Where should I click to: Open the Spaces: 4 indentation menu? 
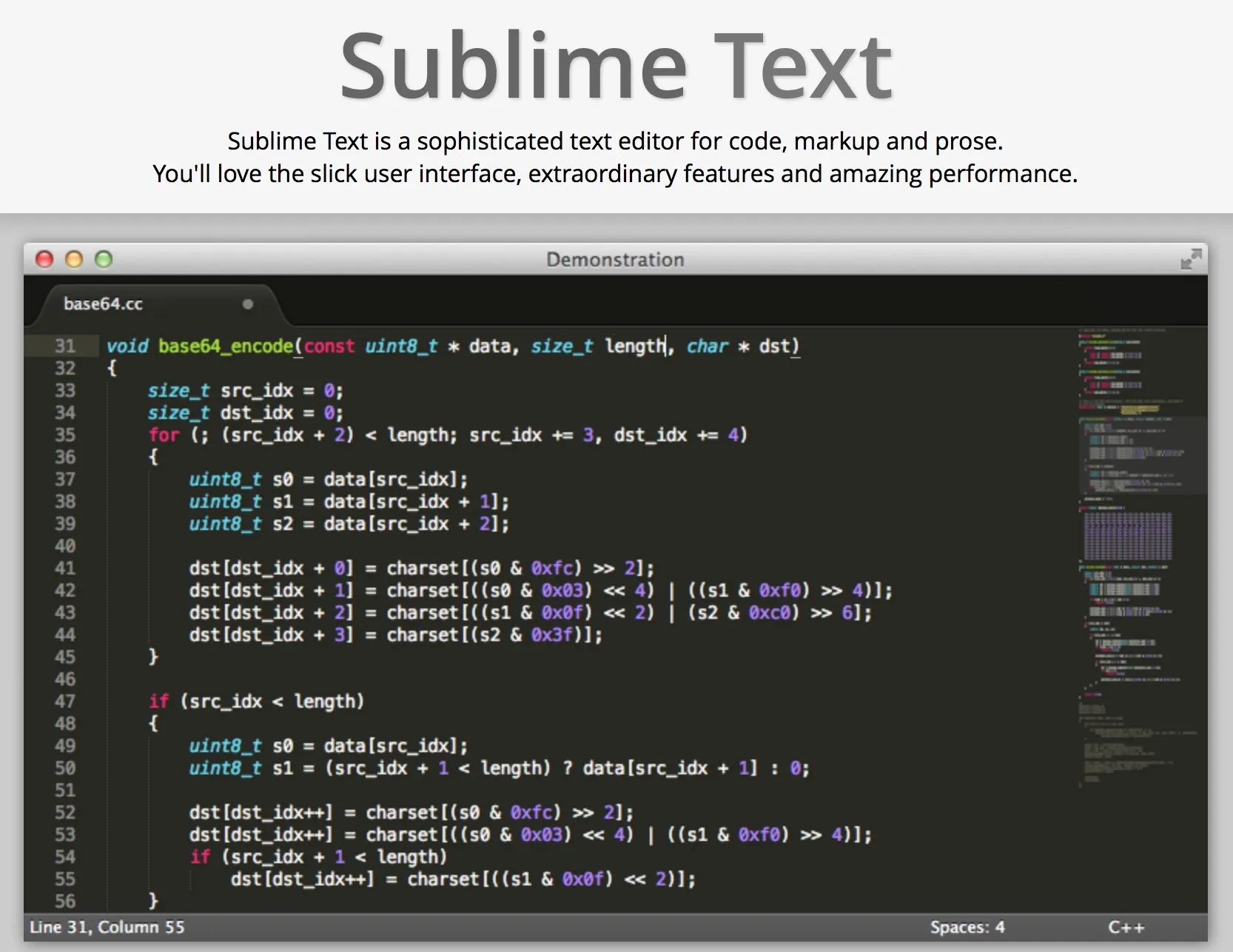click(x=967, y=928)
